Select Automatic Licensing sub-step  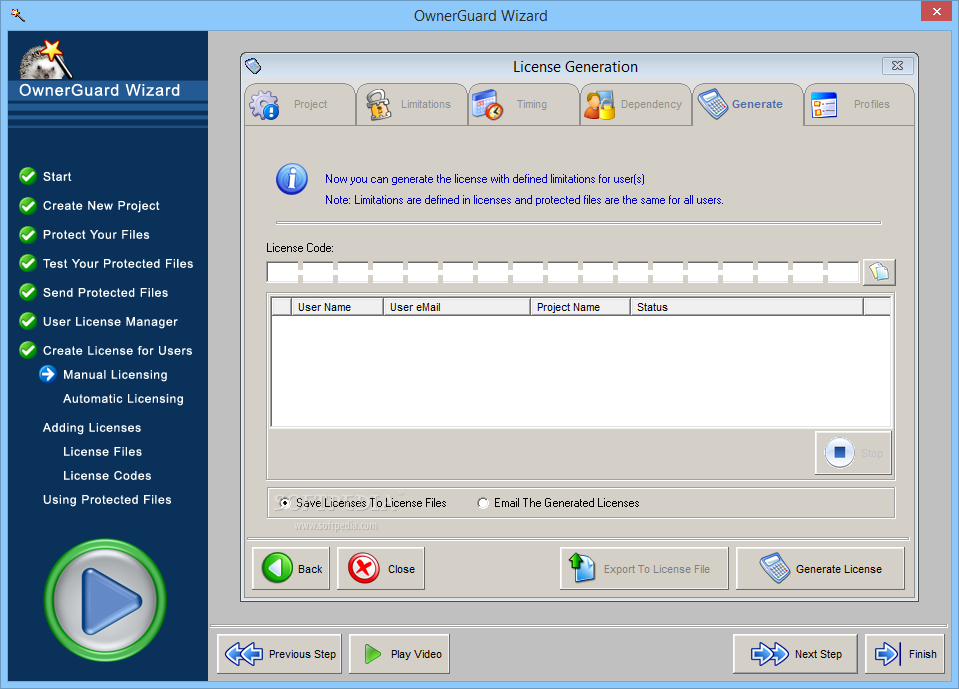pos(123,399)
